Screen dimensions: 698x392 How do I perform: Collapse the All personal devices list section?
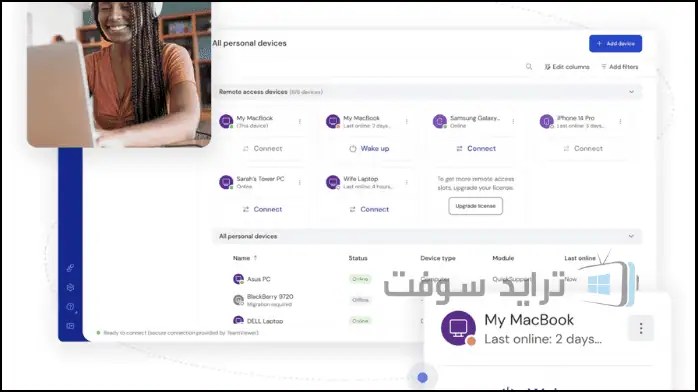point(631,236)
